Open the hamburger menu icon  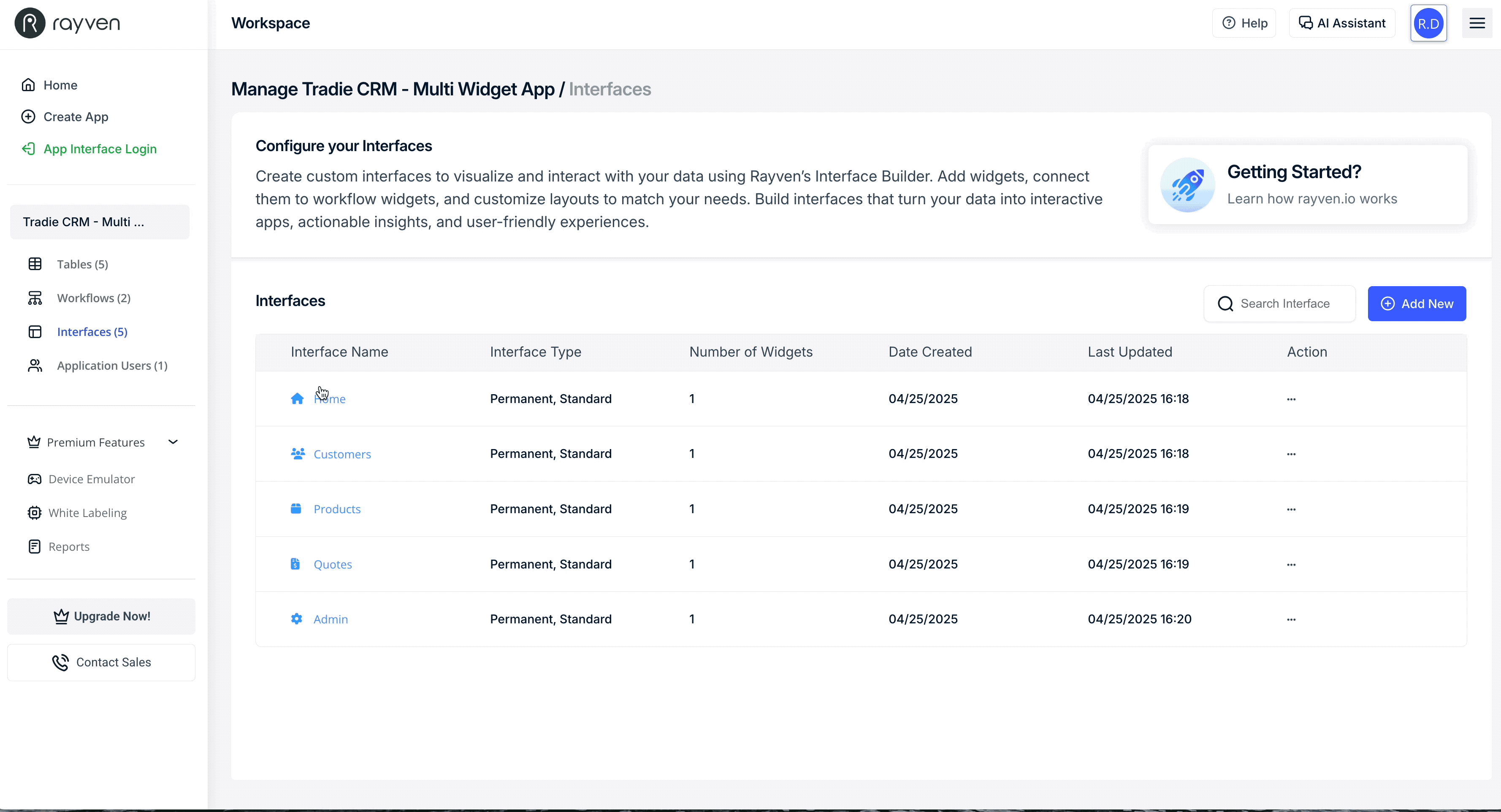[1477, 23]
